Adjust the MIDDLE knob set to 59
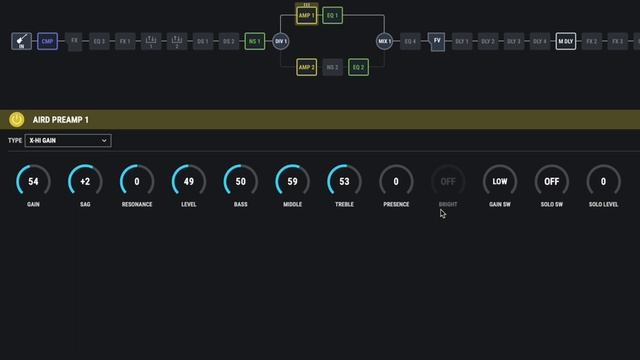The image size is (640, 360). [x=292, y=181]
